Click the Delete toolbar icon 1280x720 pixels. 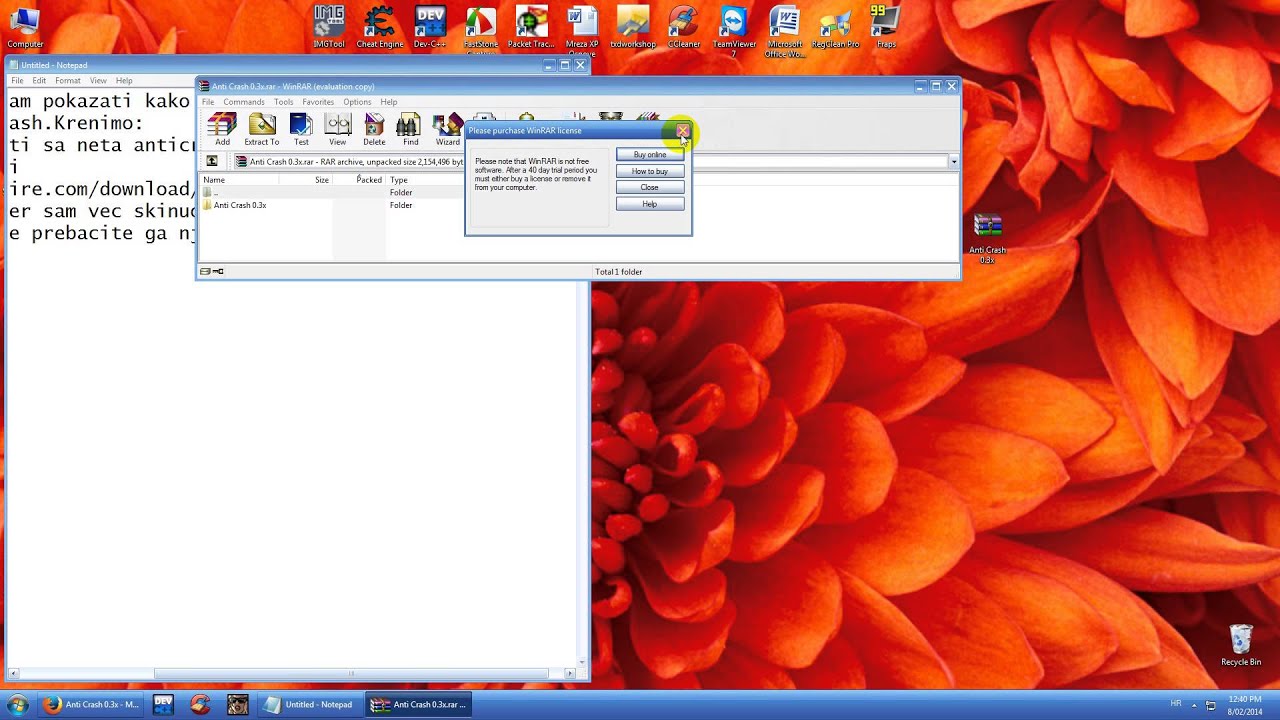[374, 129]
